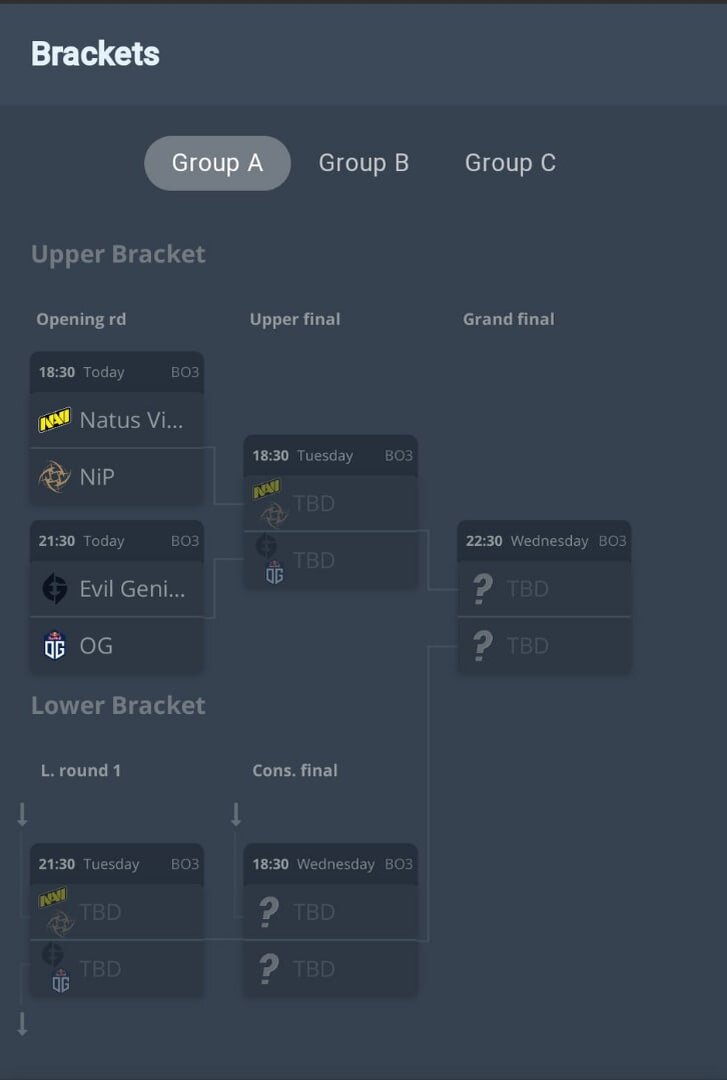The width and height of the screenshot is (727, 1080).
Task: Click the question mark icon in the Grand final
Action: [484, 588]
